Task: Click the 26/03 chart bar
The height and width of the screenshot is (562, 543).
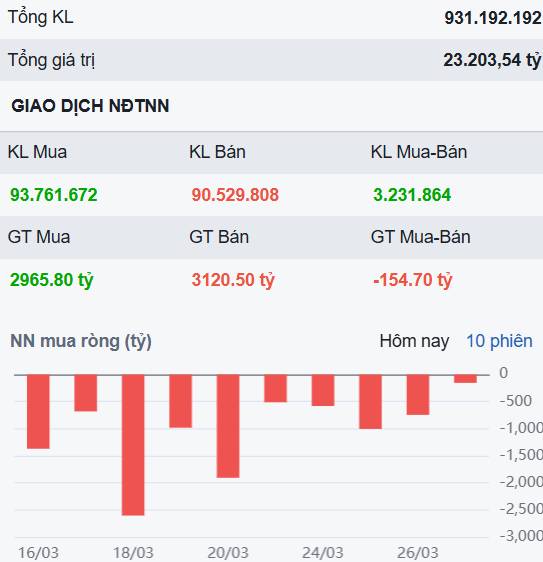Action: pyautogui.click(x=418, y=395)
